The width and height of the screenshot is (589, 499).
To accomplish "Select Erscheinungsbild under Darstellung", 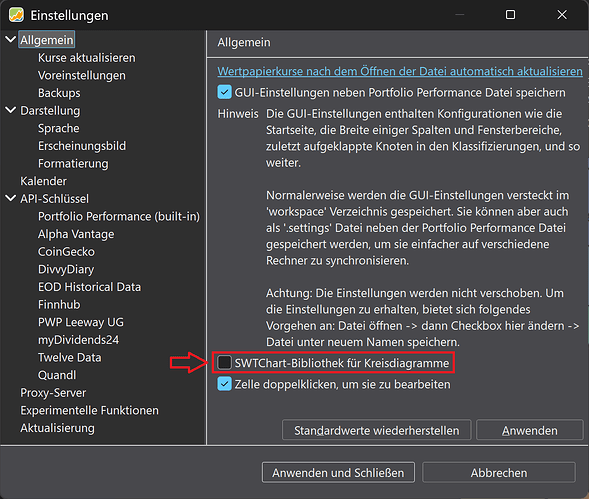I will 82,146.
